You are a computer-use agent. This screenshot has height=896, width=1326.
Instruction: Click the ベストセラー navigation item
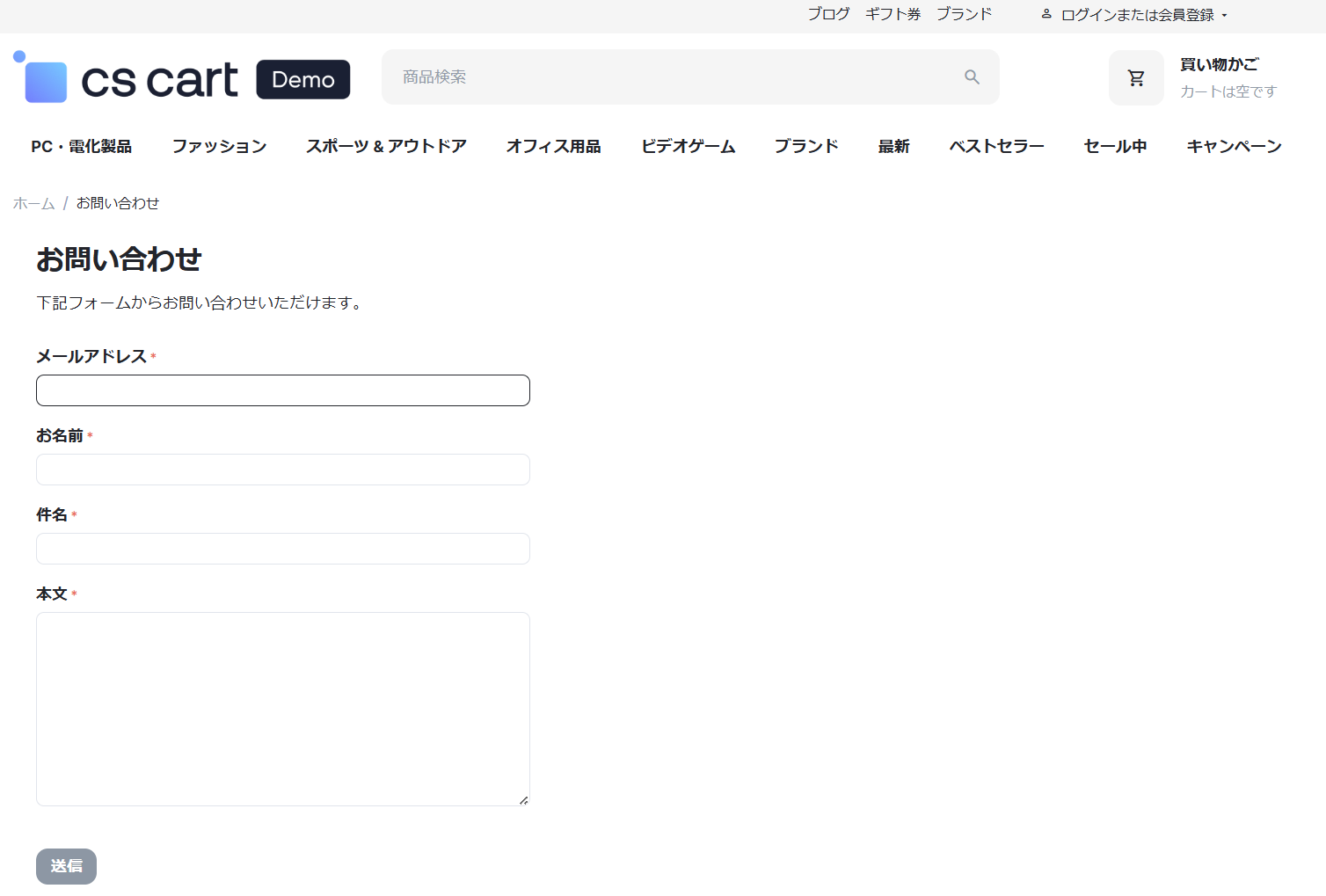tap(996, 146)
